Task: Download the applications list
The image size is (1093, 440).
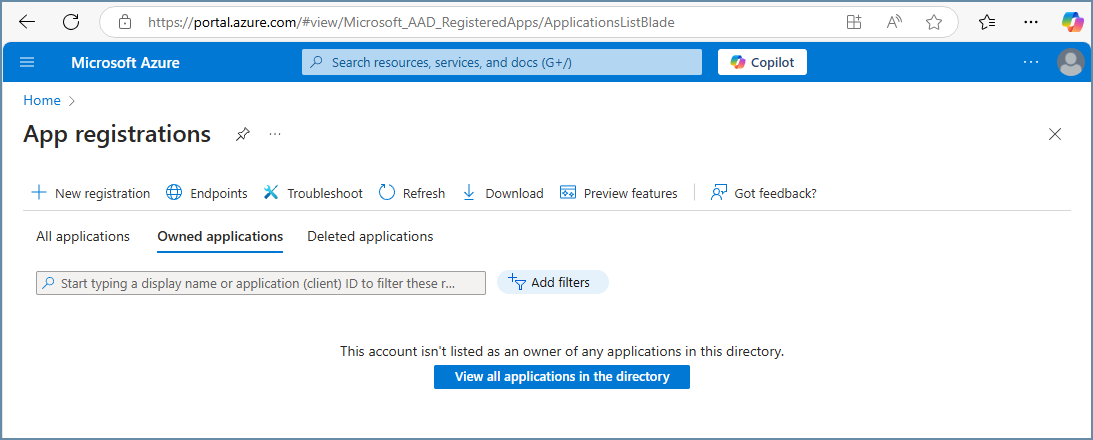Action: click(x=503, y=193)
